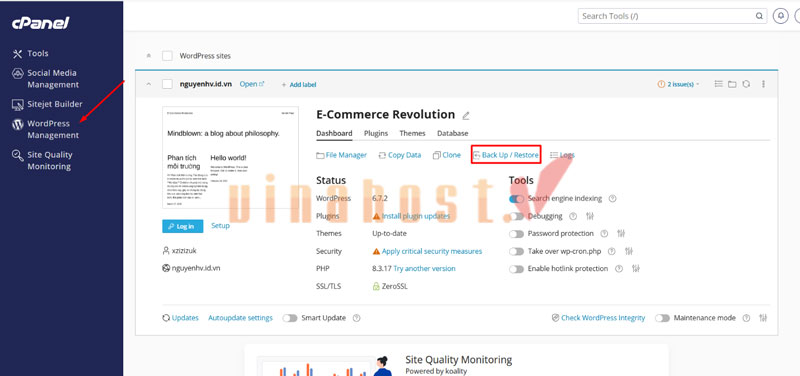Viewport: 800px width, 376px height.
Task: Edit site title with pencil icon
Action: pos(465,115)
